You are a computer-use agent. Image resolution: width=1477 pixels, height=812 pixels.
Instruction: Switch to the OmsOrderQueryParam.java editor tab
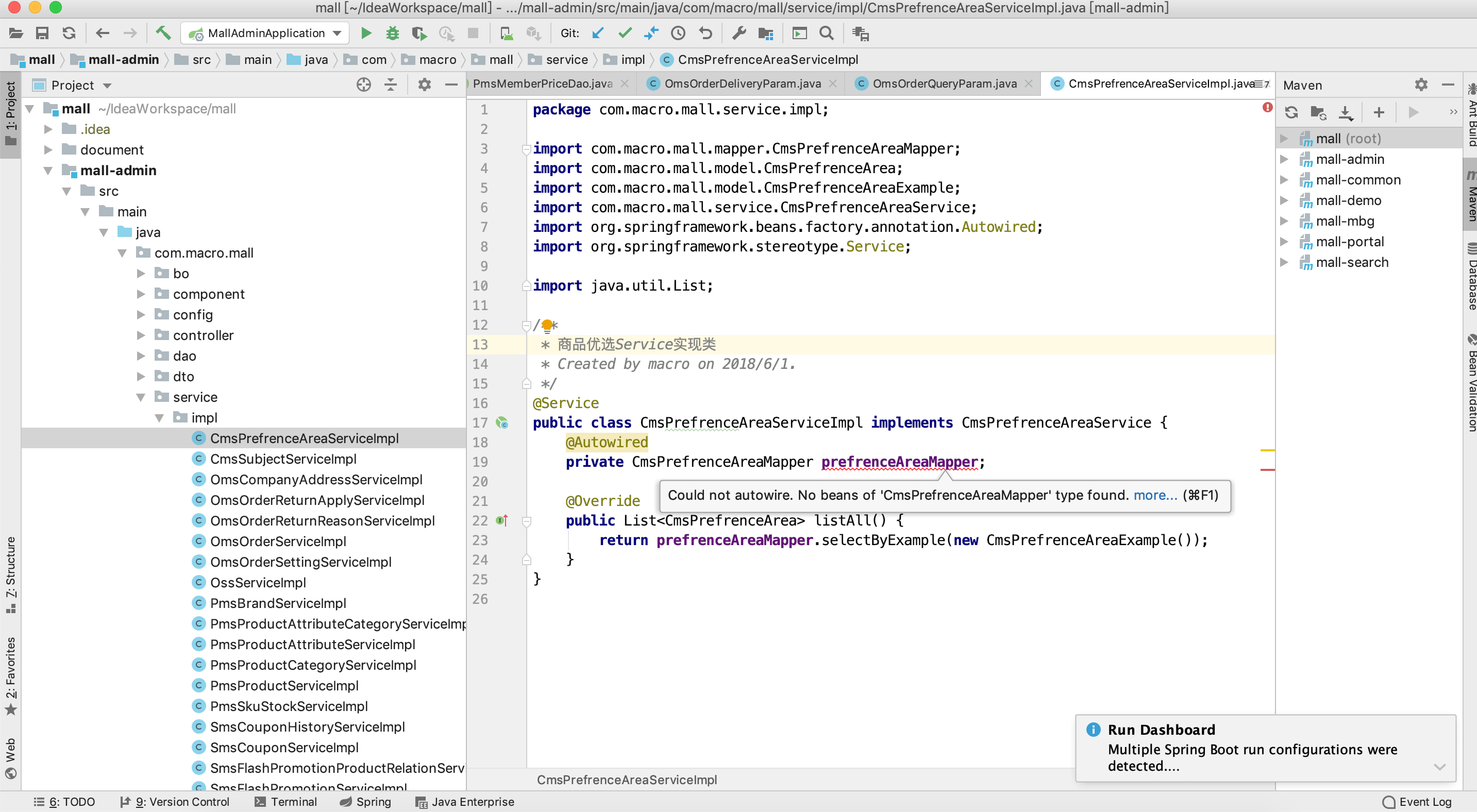click(944, 83)
